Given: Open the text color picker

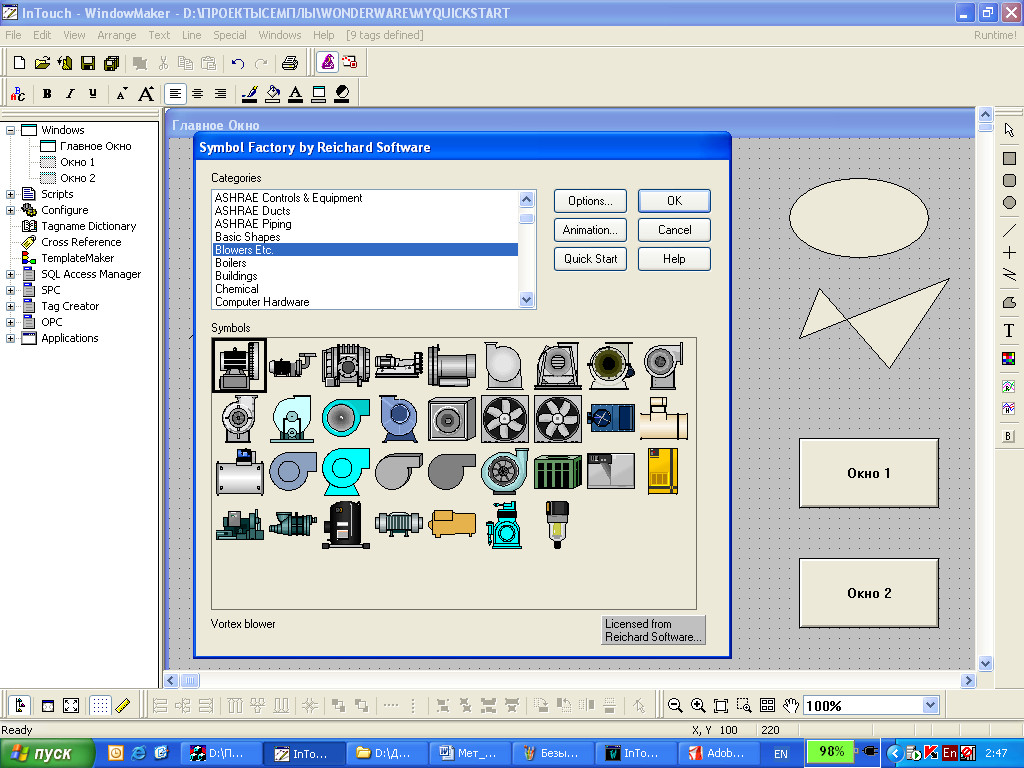Looking at the screenshot, I should tap(296, 93).
